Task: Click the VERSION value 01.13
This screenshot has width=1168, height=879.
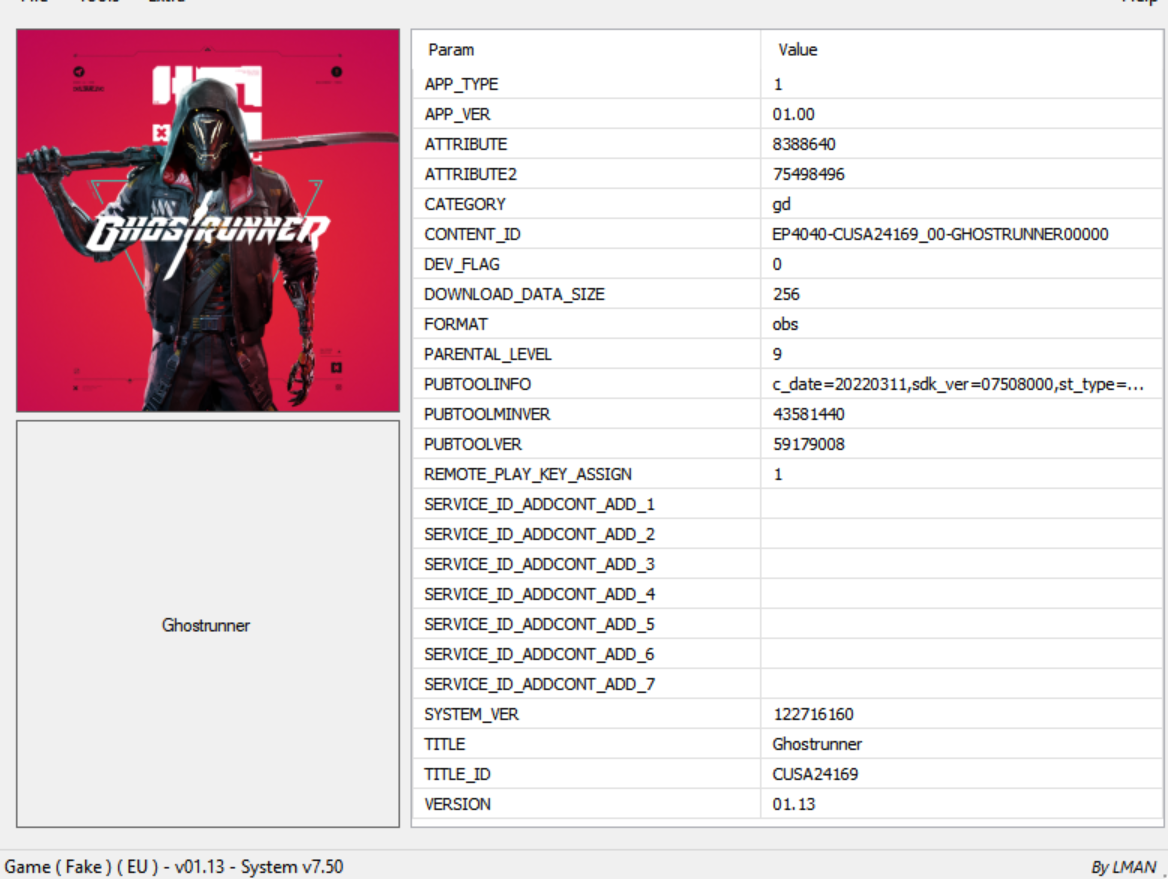Action: (x=793, y=805)
